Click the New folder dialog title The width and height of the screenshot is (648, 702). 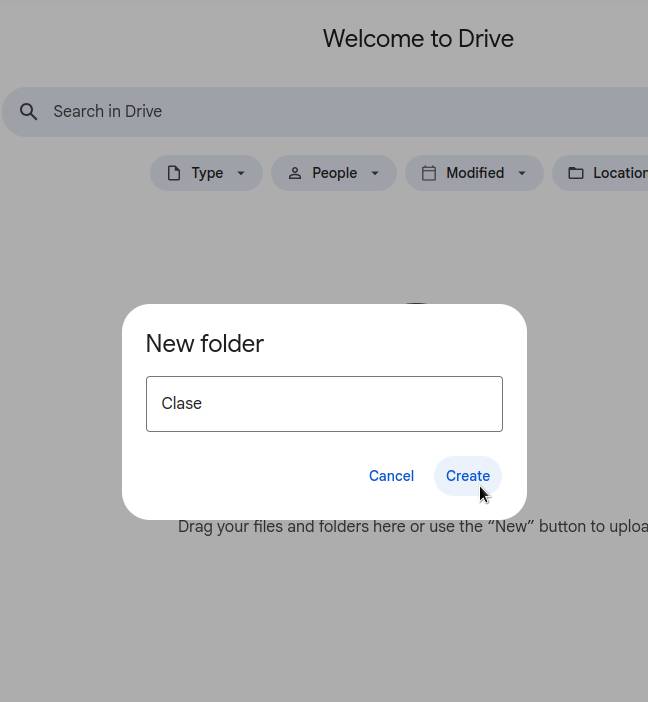coord(205,344)
